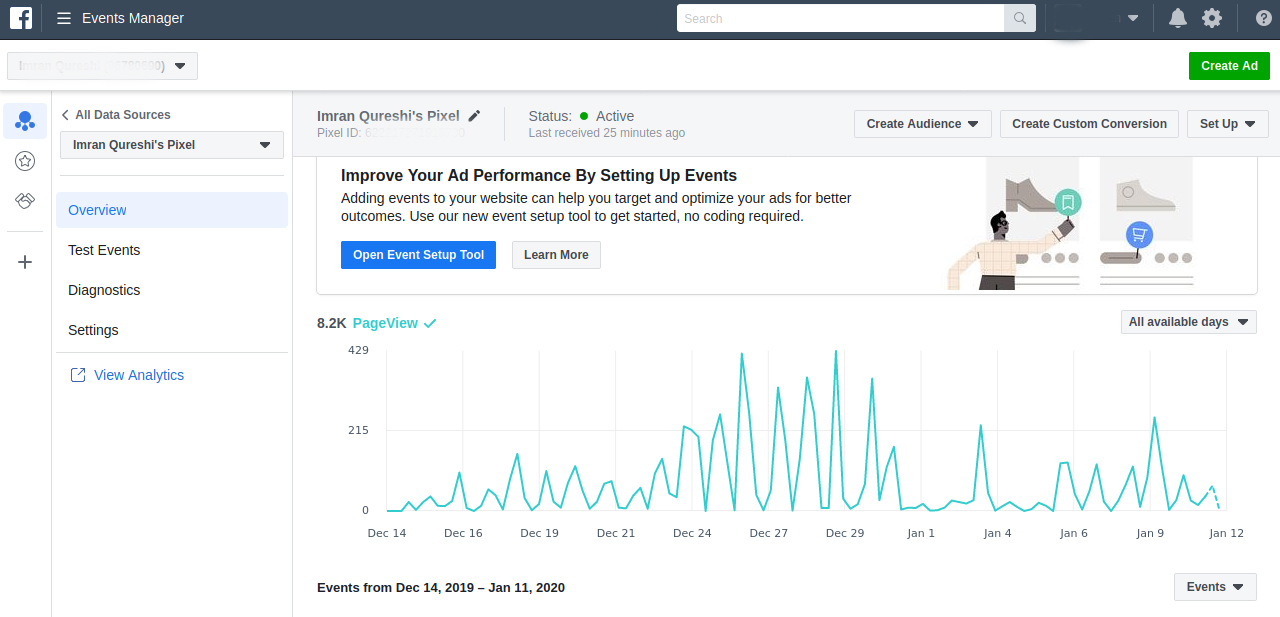Open the Create Audience dropdown
Screen dimensions: 1280x617
923,124
